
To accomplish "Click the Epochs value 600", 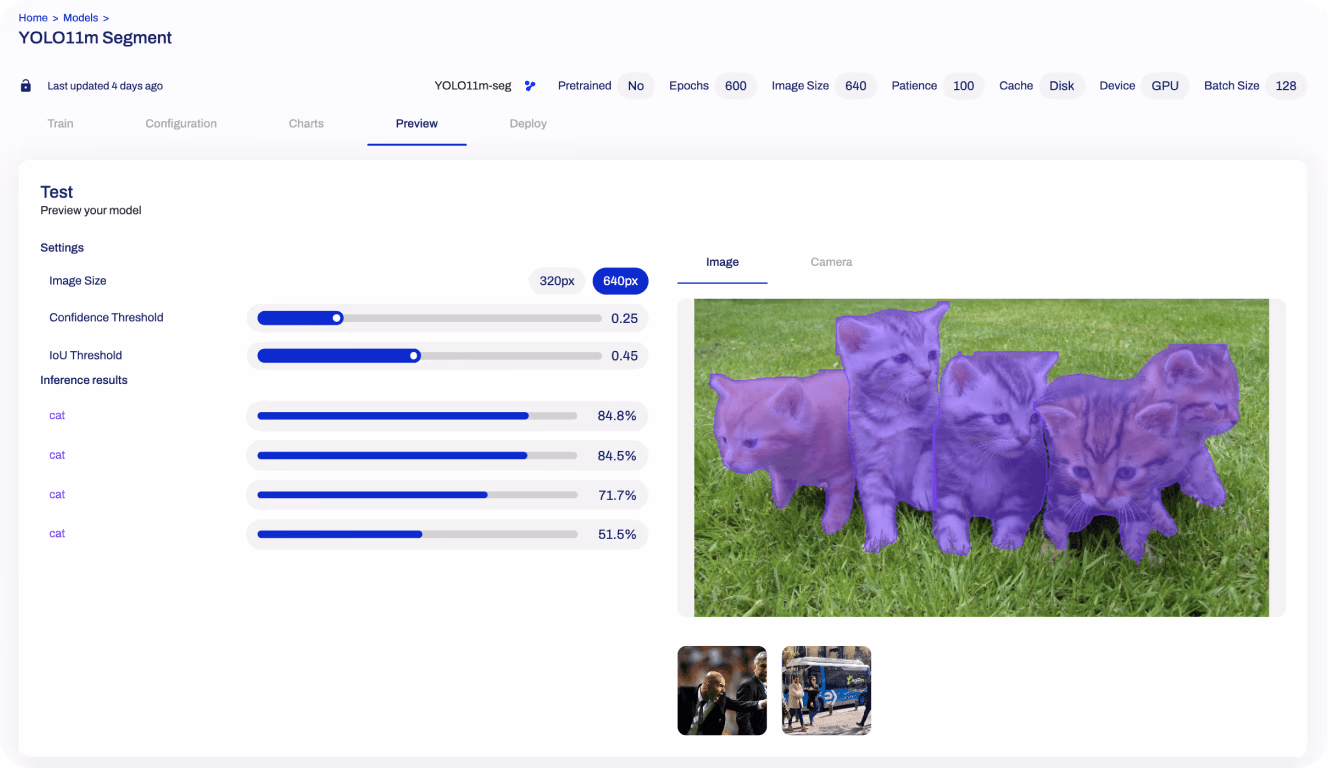I will [x=736, y=86].
